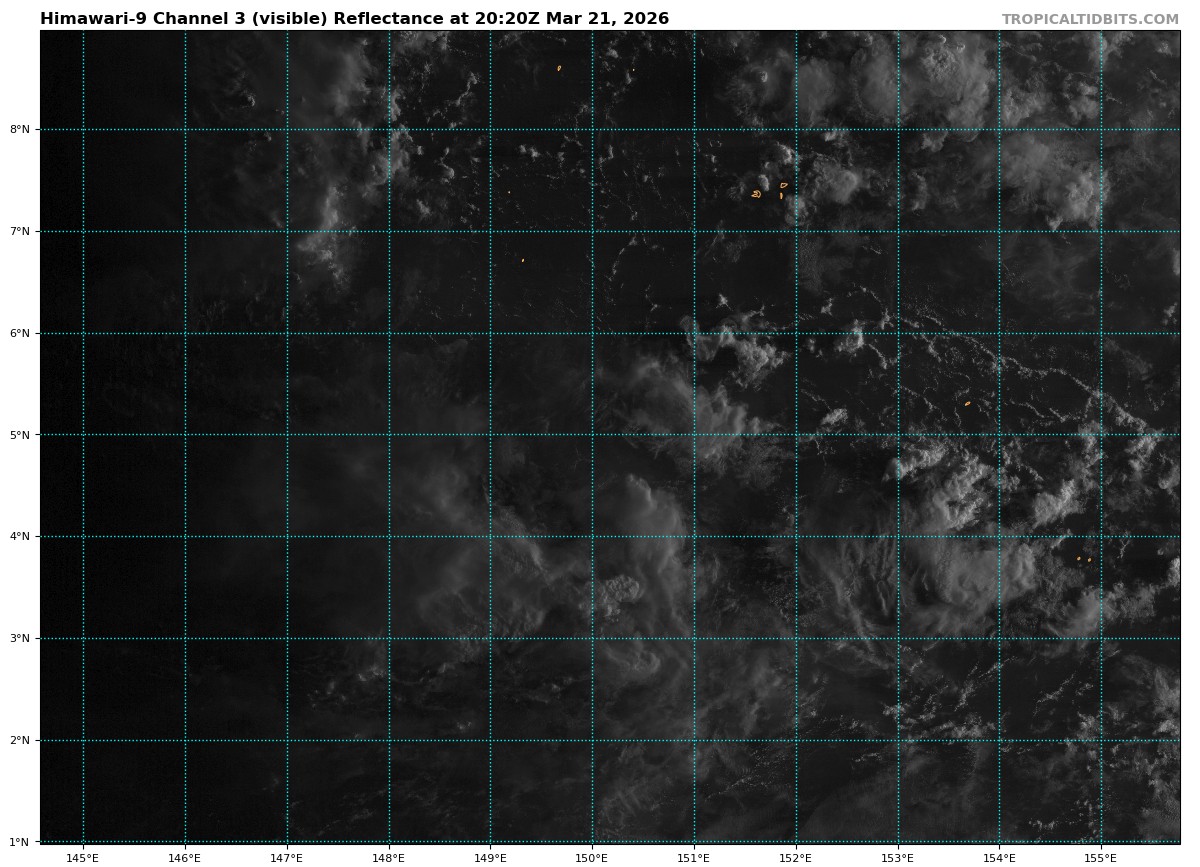Image resolution: width=1200 pixels, height=867 pixels.
Task: Click the 150°E longitude axis label
Action: 592,857
